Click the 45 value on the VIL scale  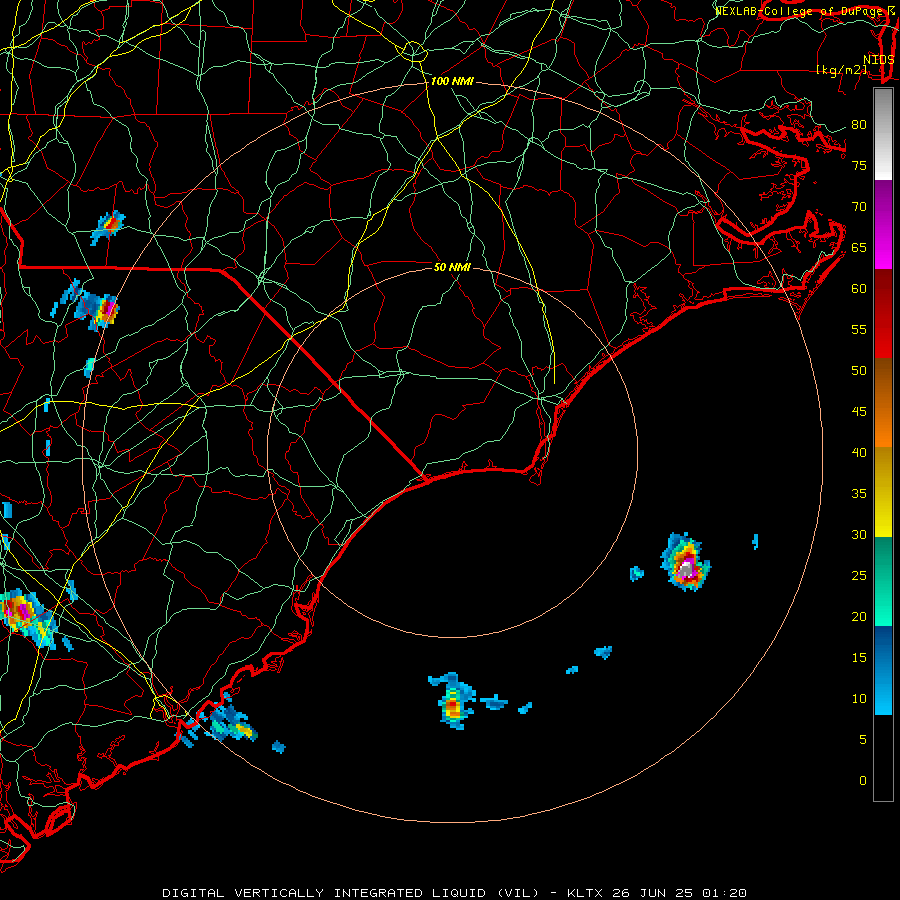pyautogui.click(x=859, y=412)
